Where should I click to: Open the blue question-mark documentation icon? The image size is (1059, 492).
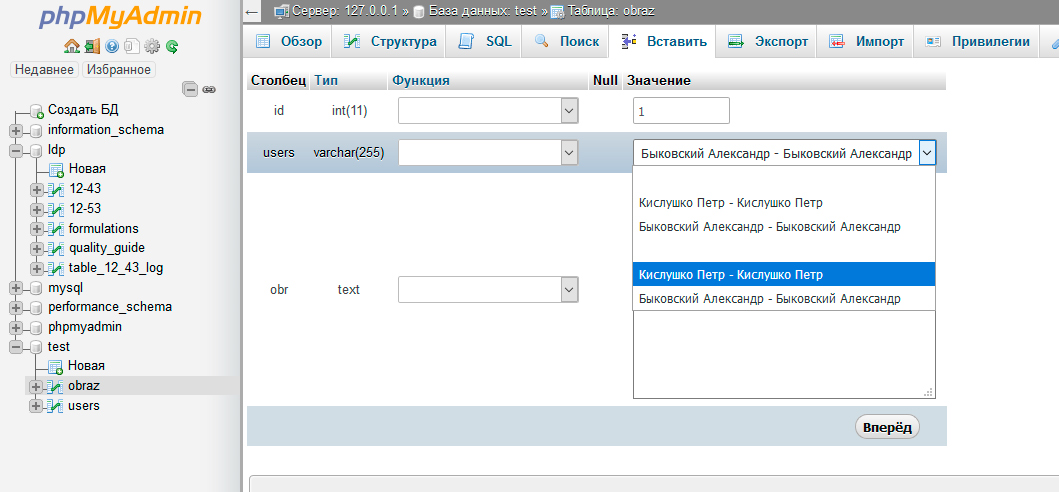(x=112, y=46)
